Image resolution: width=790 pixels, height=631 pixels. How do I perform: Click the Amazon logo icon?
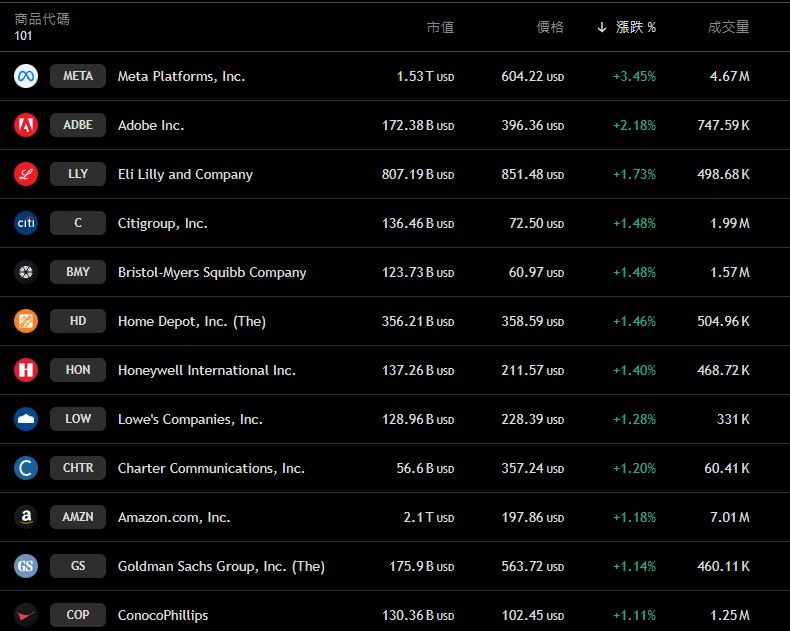pos(26,517)
